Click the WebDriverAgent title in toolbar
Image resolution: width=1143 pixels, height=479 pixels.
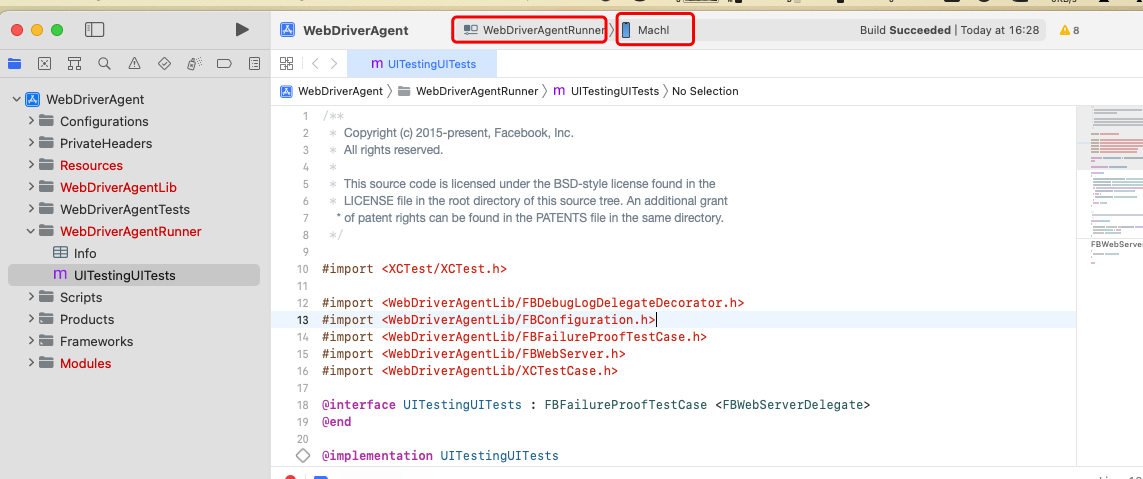[356, 31]
